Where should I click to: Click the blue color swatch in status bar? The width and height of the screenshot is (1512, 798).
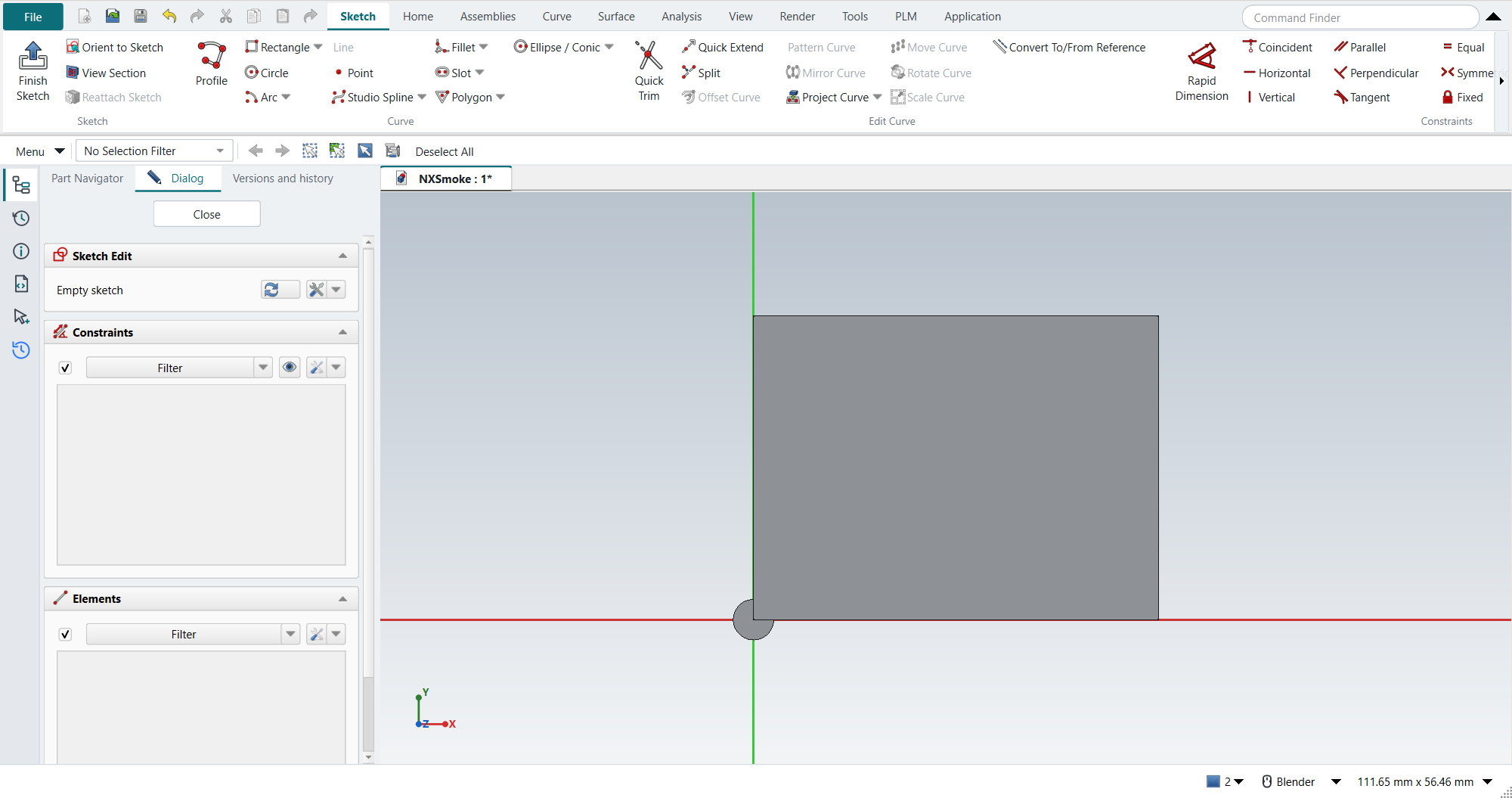pos(1213,781)
